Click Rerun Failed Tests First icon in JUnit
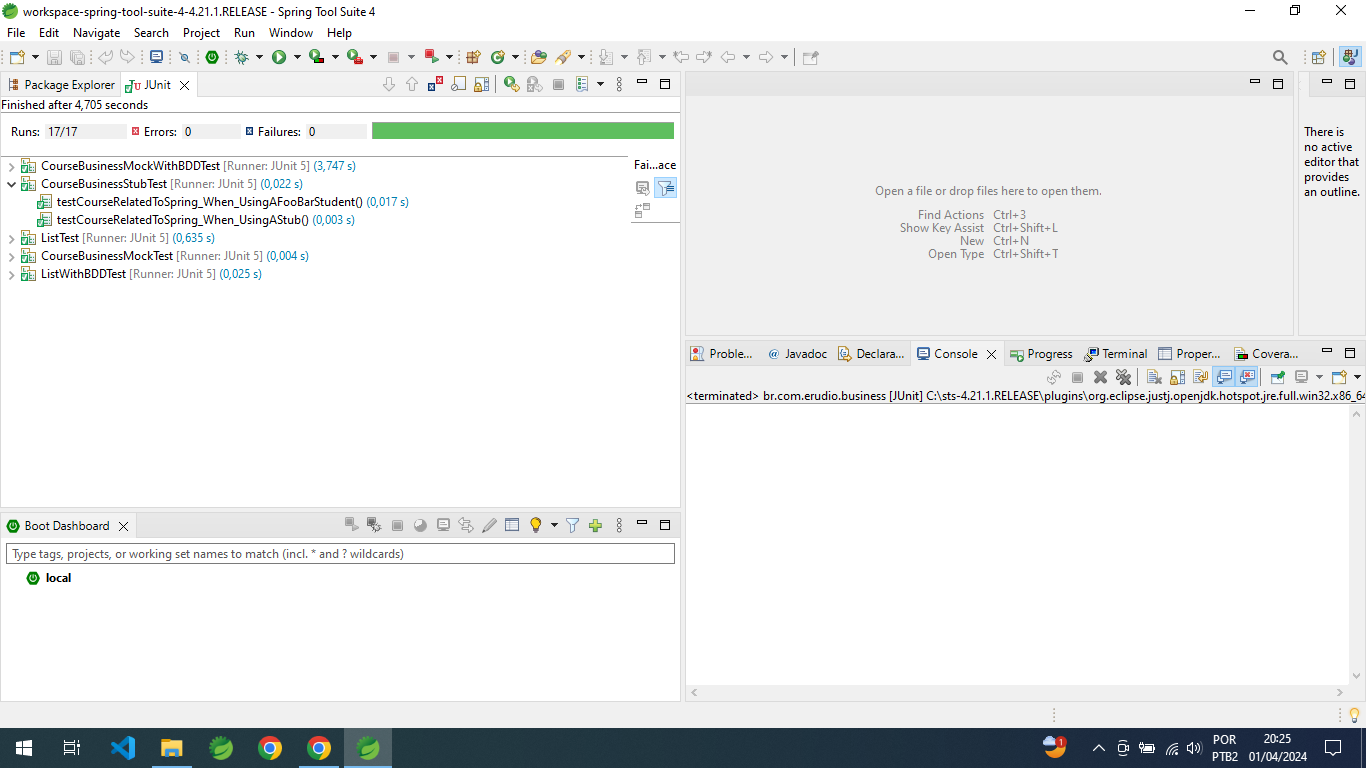The width and height of the screenshot is (1366, 768). 535,85
